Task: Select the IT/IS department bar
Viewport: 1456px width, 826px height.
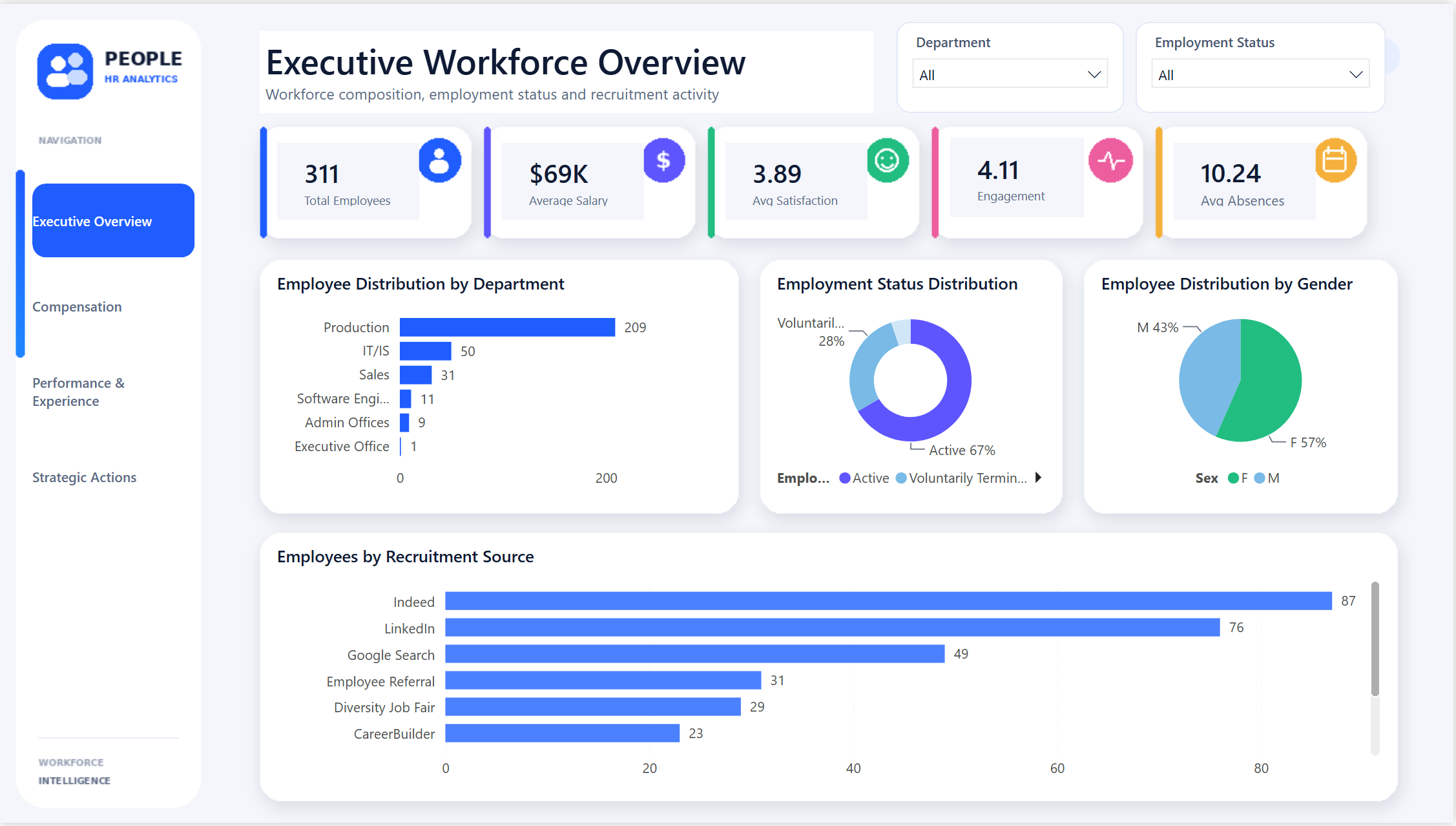Action: (x=425, y=351)
